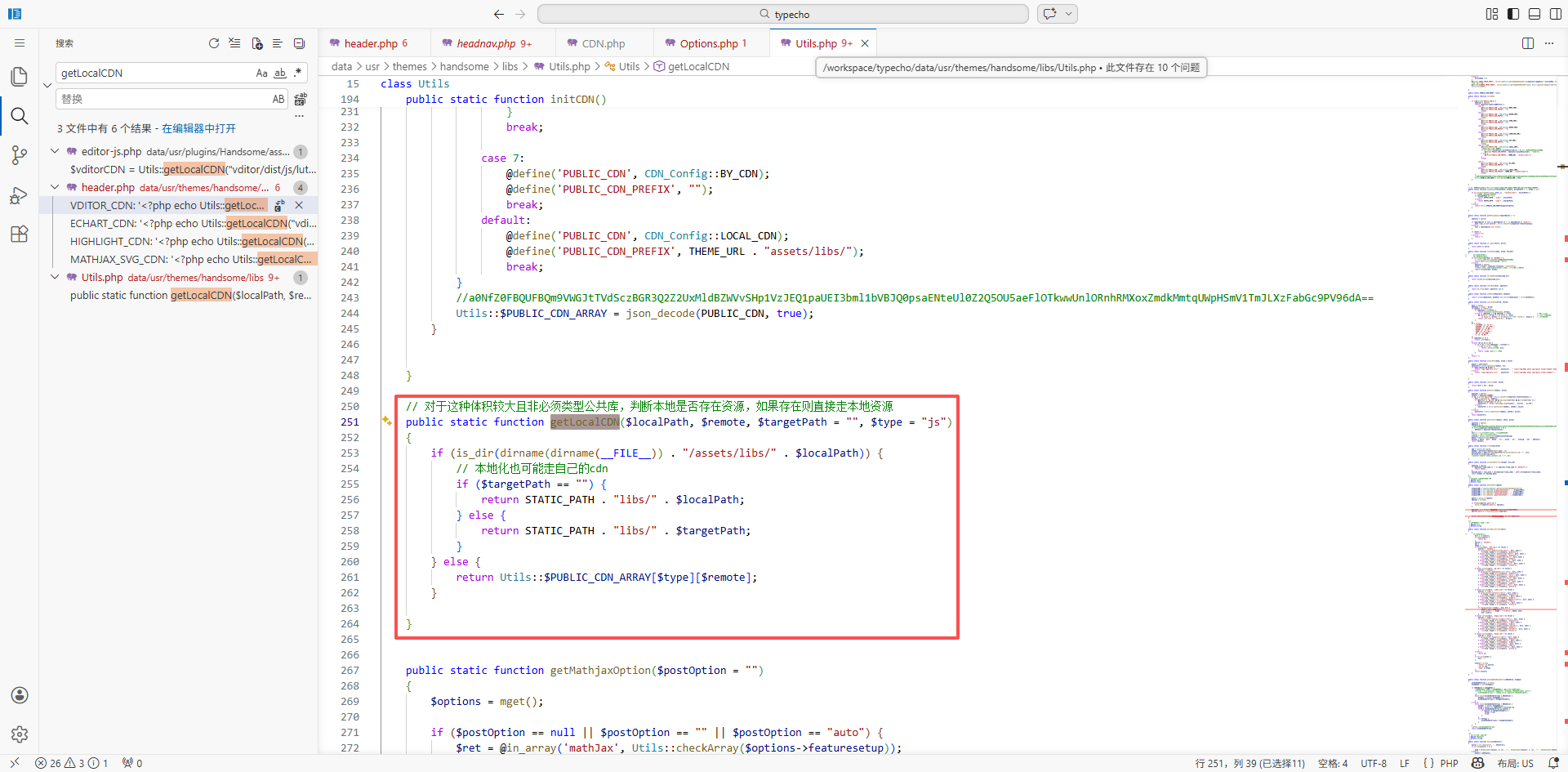The width and height of the screenshot is (1568, 772).
Task: Enable regular expression search
Action: coord(298,73)
